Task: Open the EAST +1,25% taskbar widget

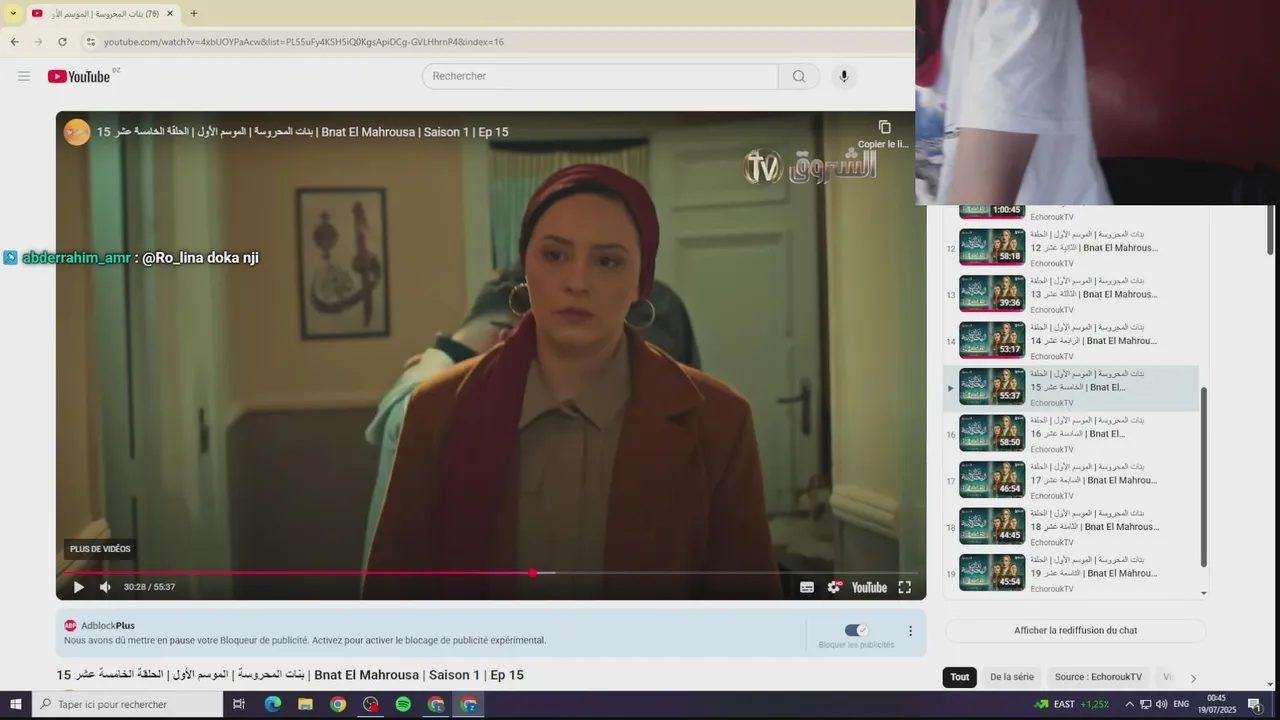Action: [1072, 704]
